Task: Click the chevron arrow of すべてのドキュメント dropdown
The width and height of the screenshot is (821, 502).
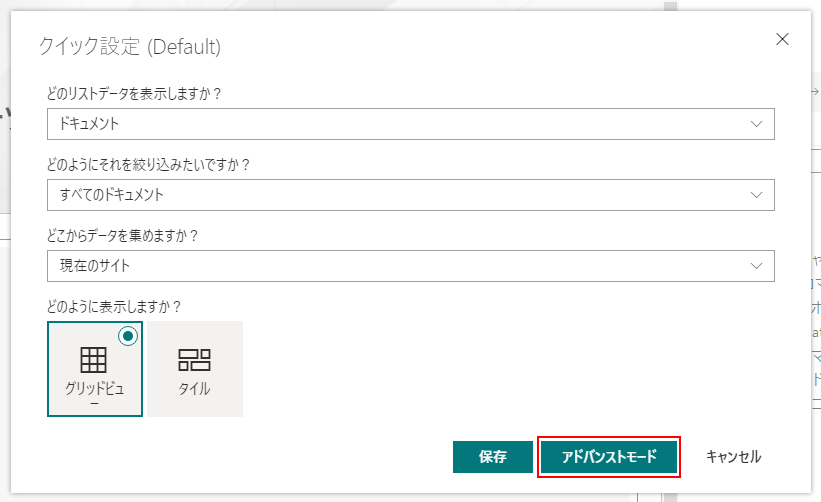Action: [756, 195]
